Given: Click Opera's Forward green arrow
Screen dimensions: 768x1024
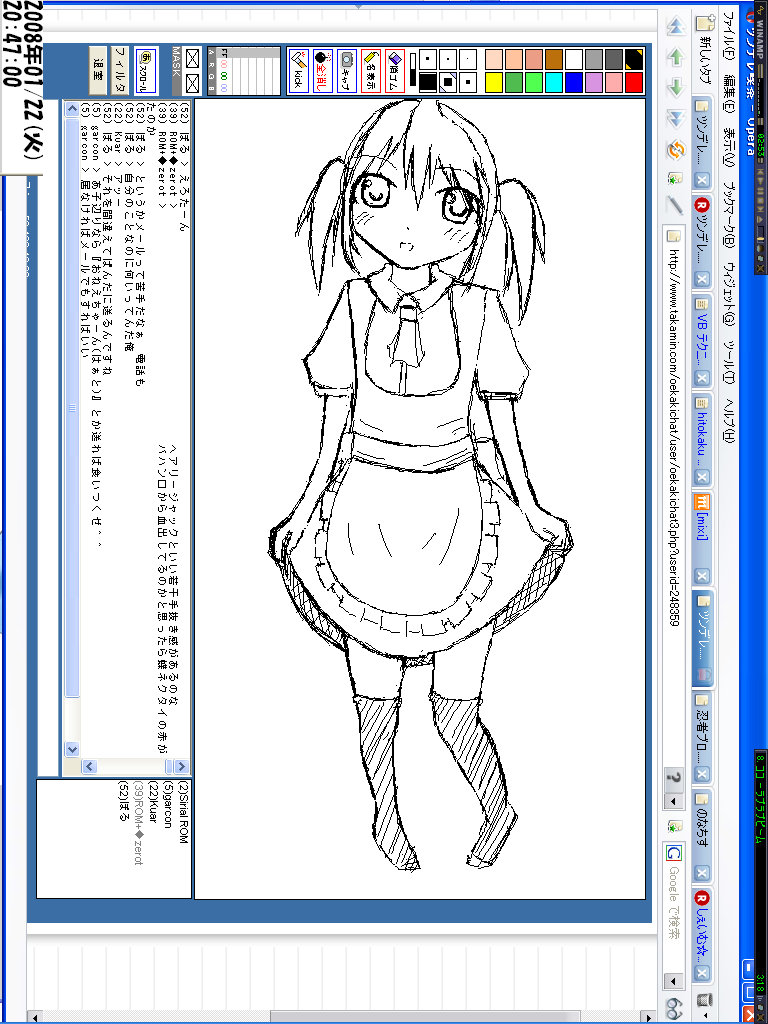Looking at the screenshot, I should click(x=676, y=88).
